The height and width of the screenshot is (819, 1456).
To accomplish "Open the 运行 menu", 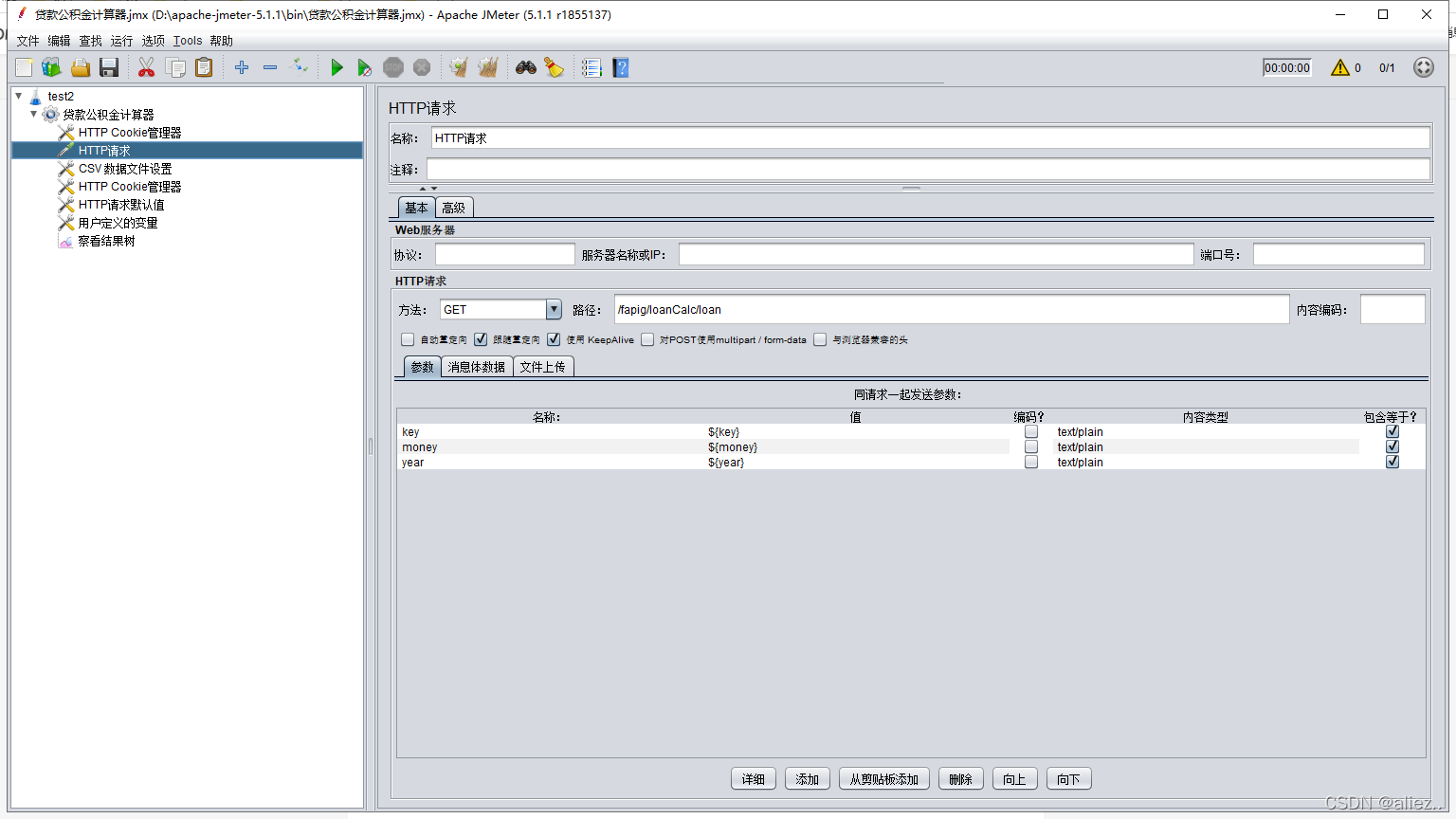I will (x=121, y=41).
